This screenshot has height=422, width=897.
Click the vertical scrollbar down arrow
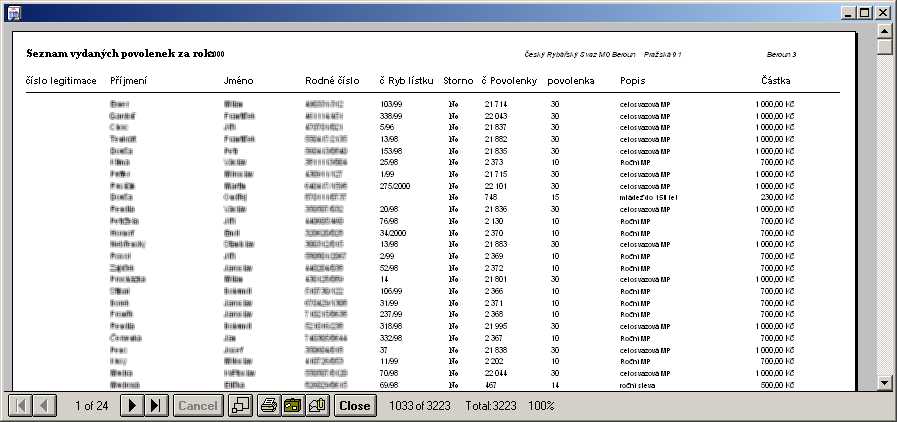(x=885, y=383)
